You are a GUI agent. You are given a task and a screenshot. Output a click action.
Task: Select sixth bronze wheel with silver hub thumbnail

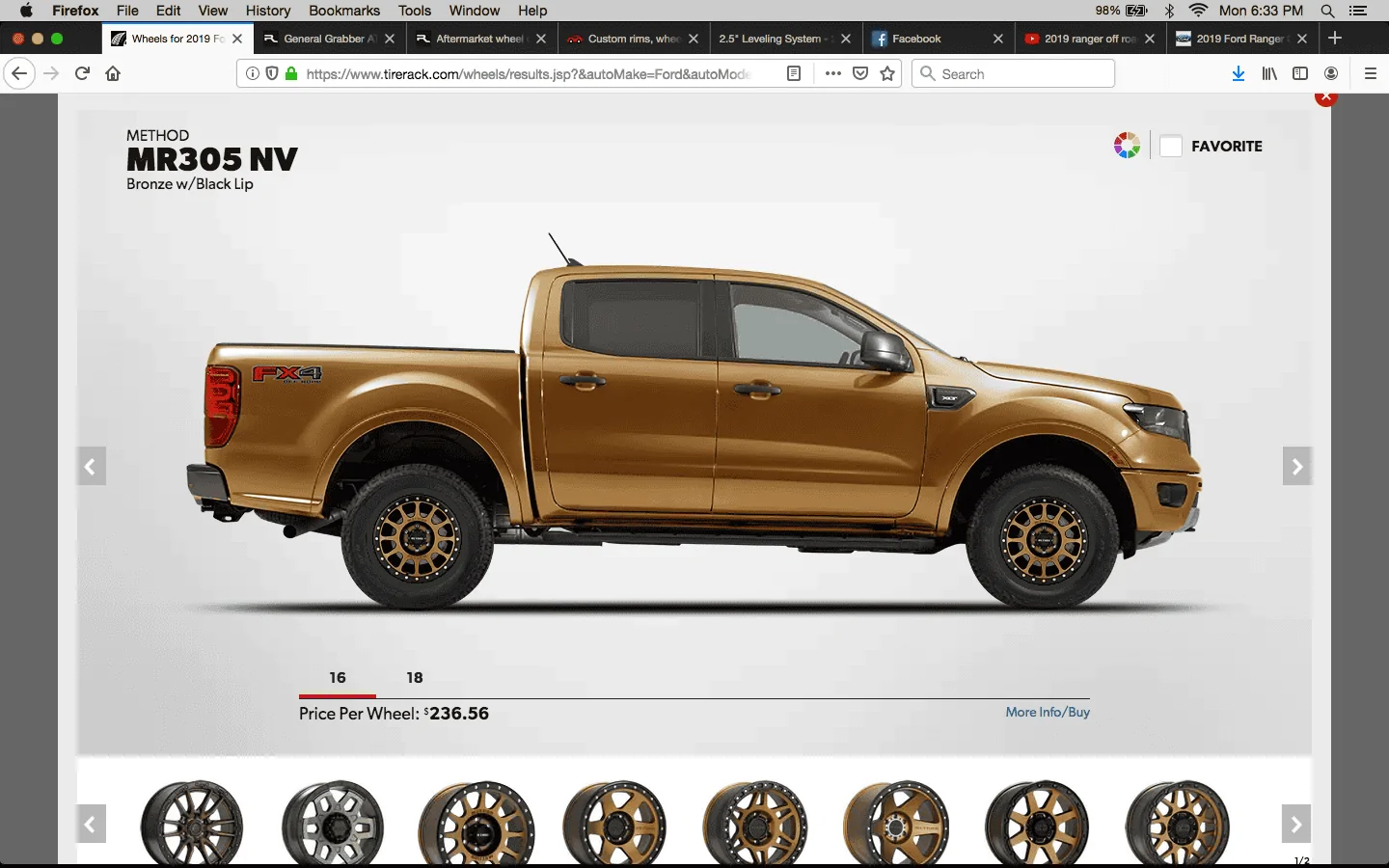(x=896, y=823)
